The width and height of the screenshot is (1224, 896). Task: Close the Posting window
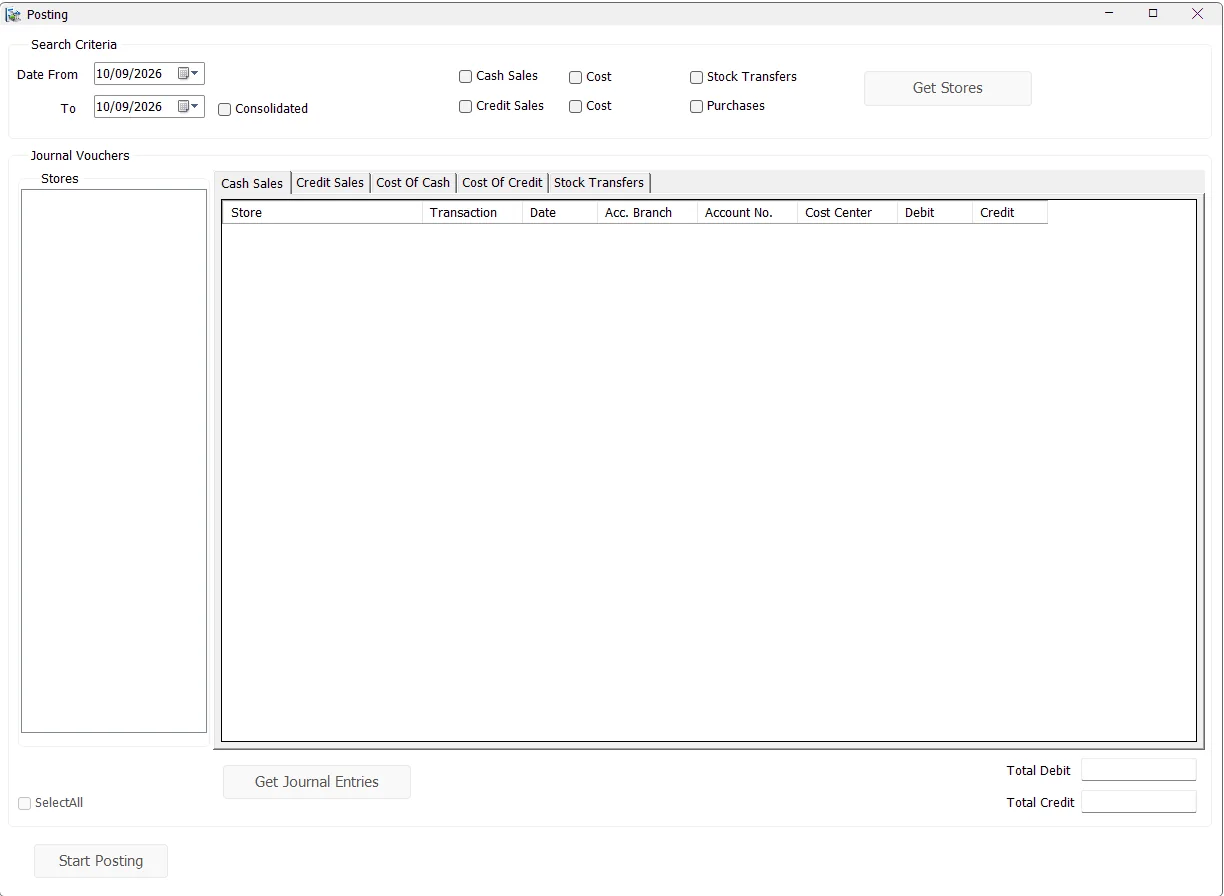[x=1197, y=14]
